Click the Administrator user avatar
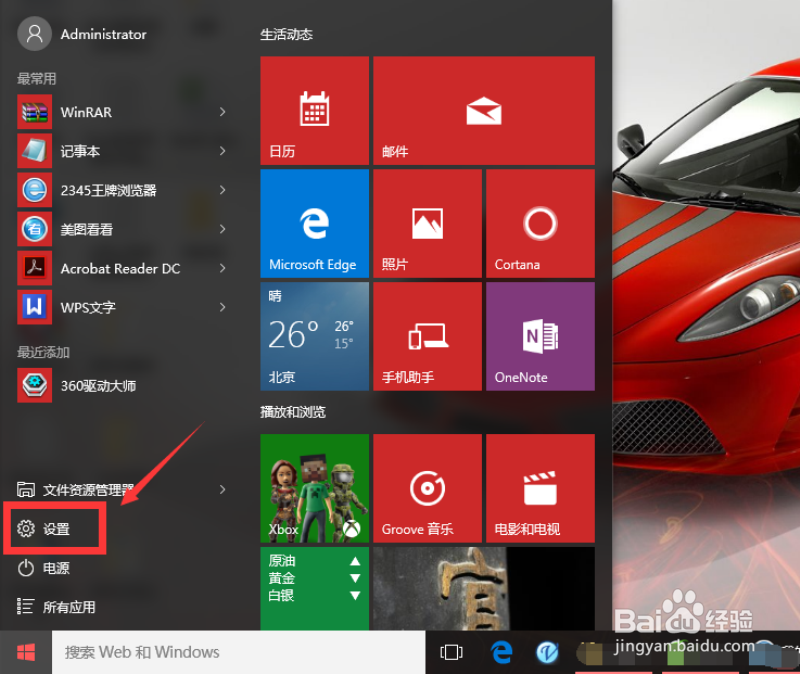Viewport: 800px width, 674px height. 35,34
